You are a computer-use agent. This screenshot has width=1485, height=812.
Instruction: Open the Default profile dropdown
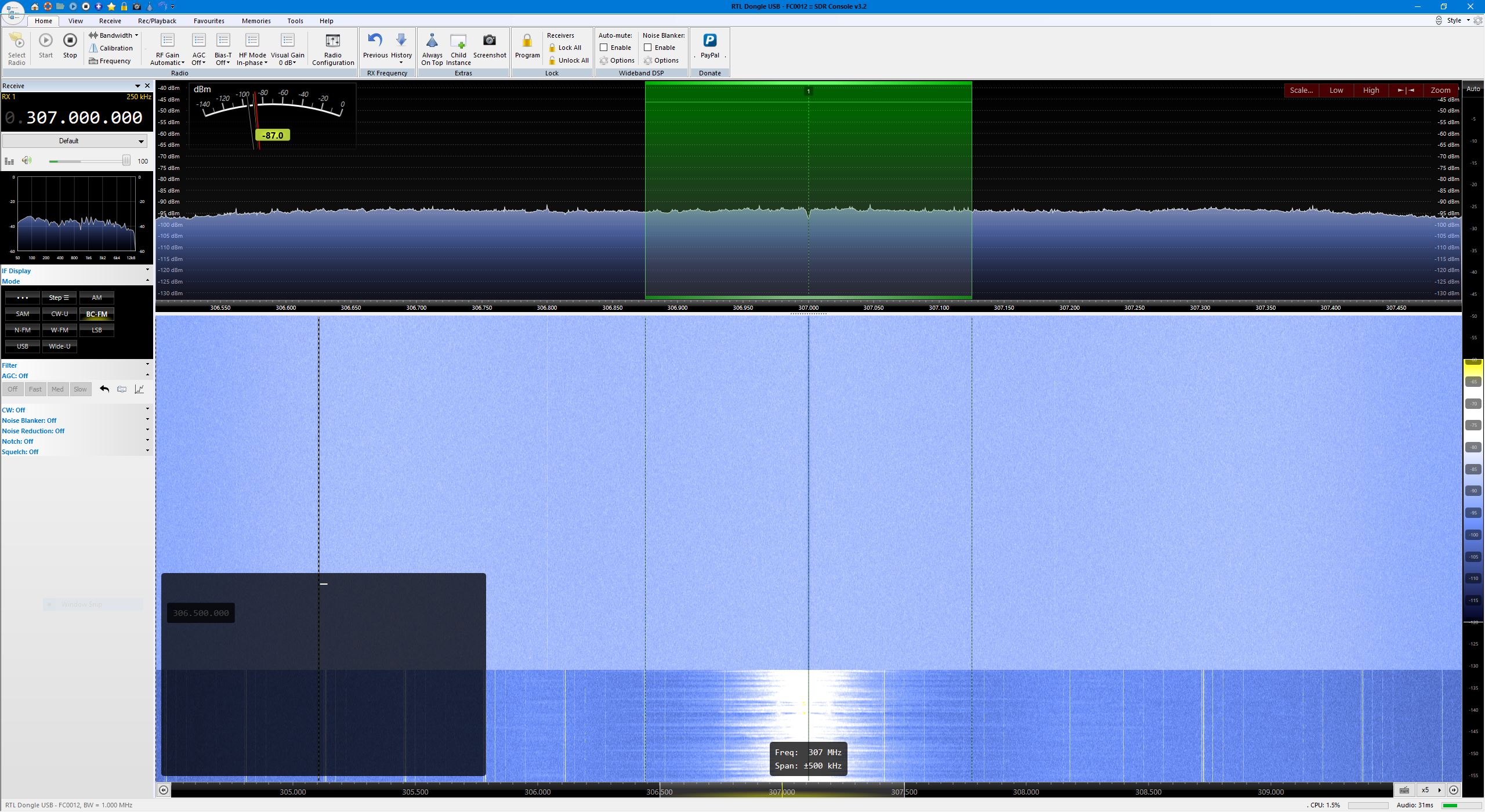[74, 141]
